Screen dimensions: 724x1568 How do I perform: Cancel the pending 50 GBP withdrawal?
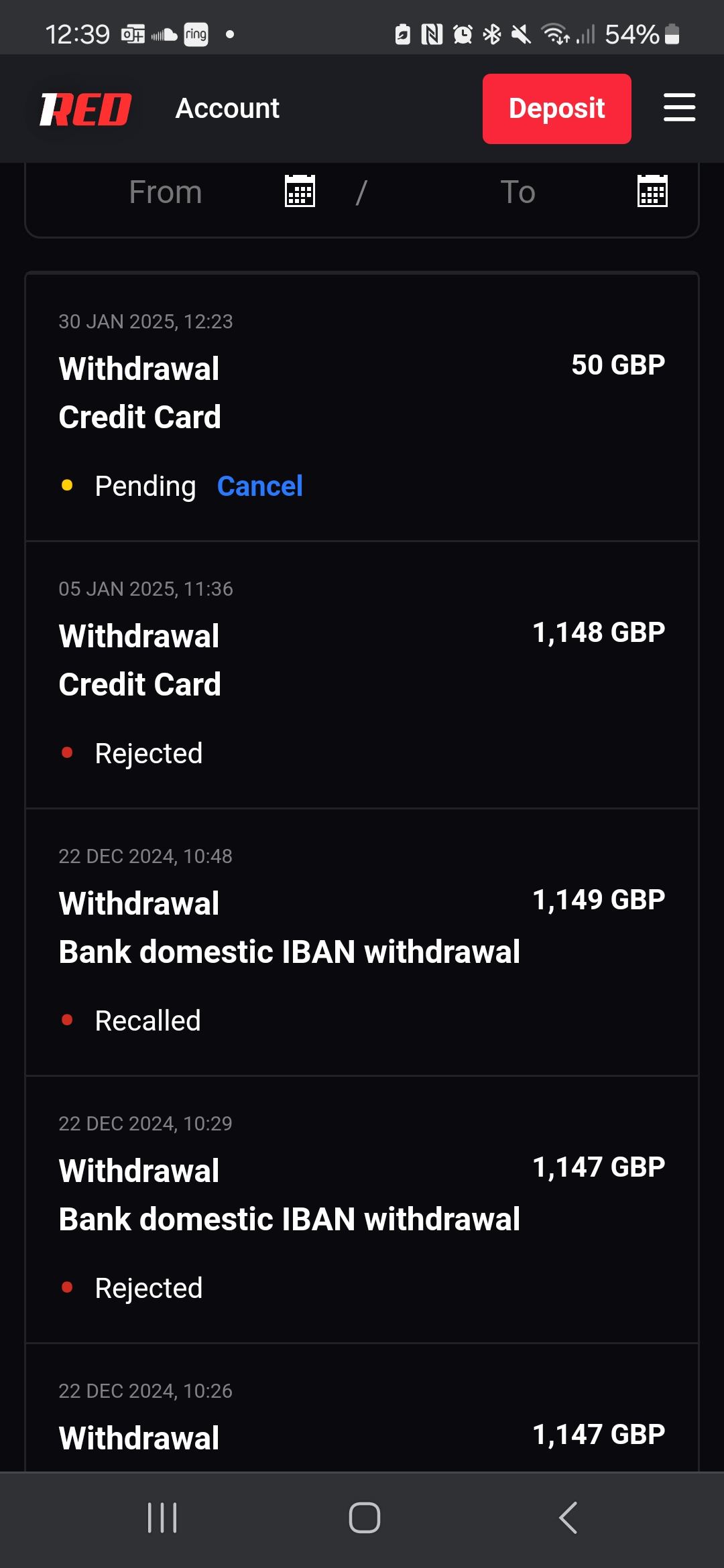coord(259,486)
